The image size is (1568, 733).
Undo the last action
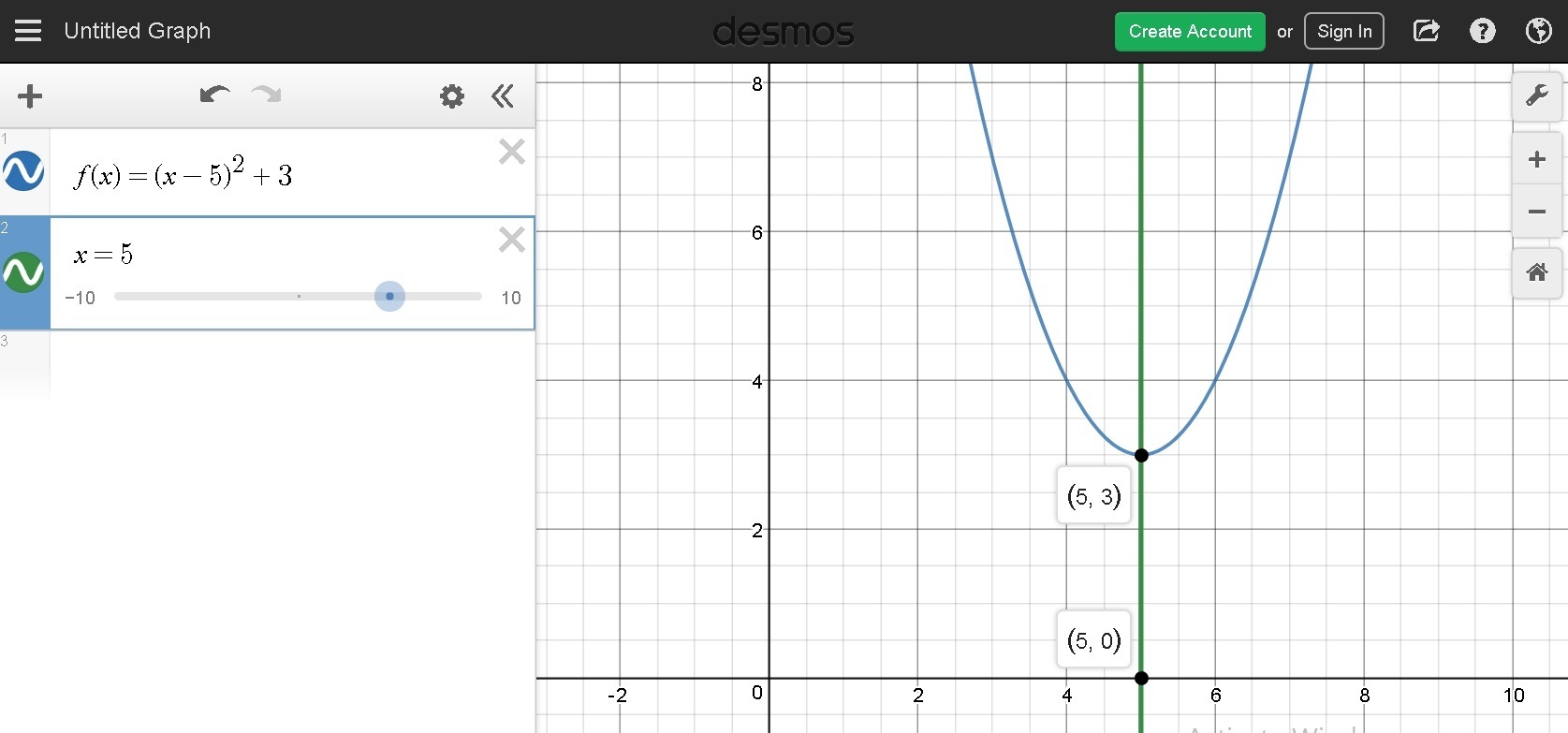(214, 95)
